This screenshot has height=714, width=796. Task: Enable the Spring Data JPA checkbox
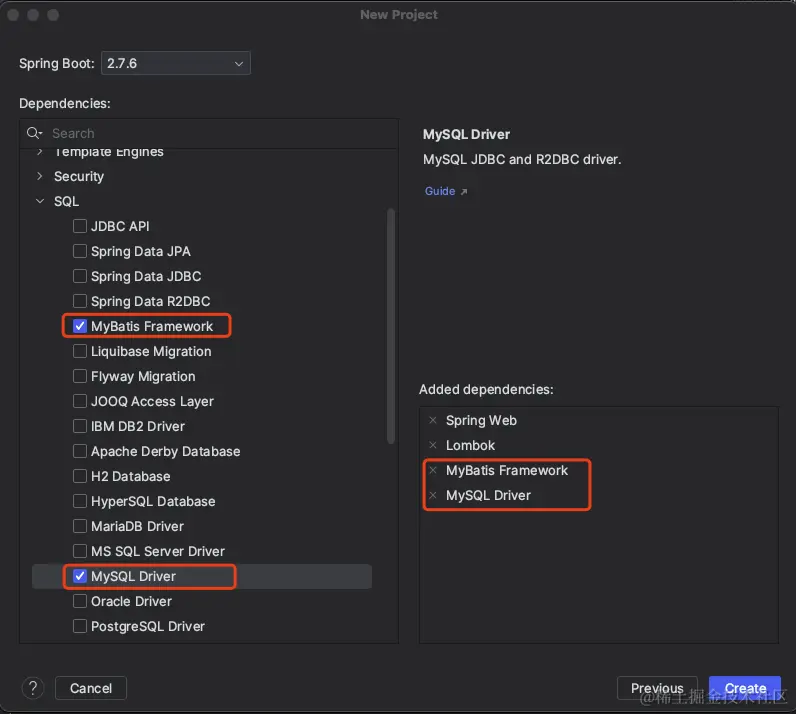click(80, 251)
